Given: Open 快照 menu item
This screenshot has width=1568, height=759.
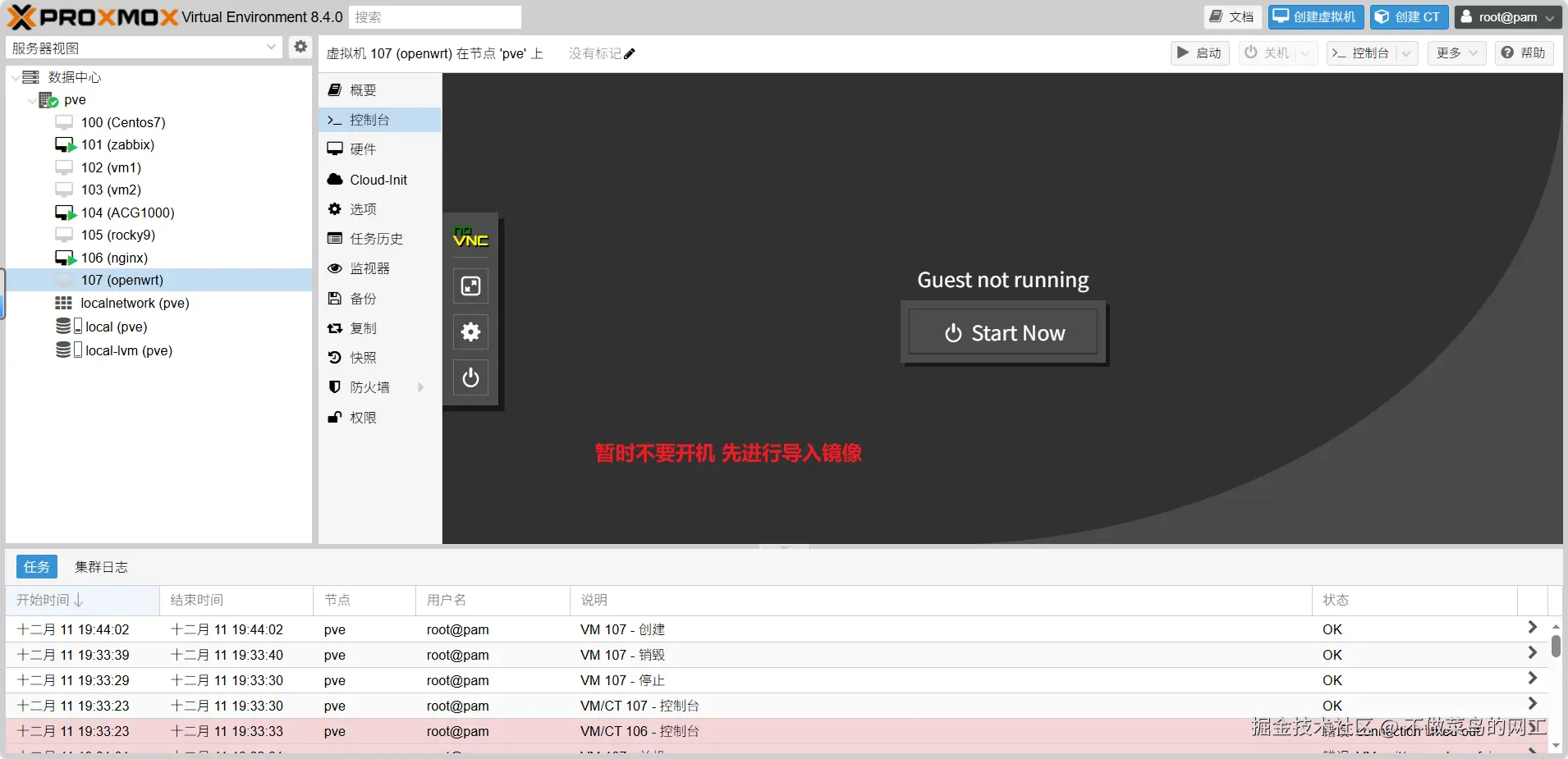Looking at the screenshot, I should click(380, 358).
